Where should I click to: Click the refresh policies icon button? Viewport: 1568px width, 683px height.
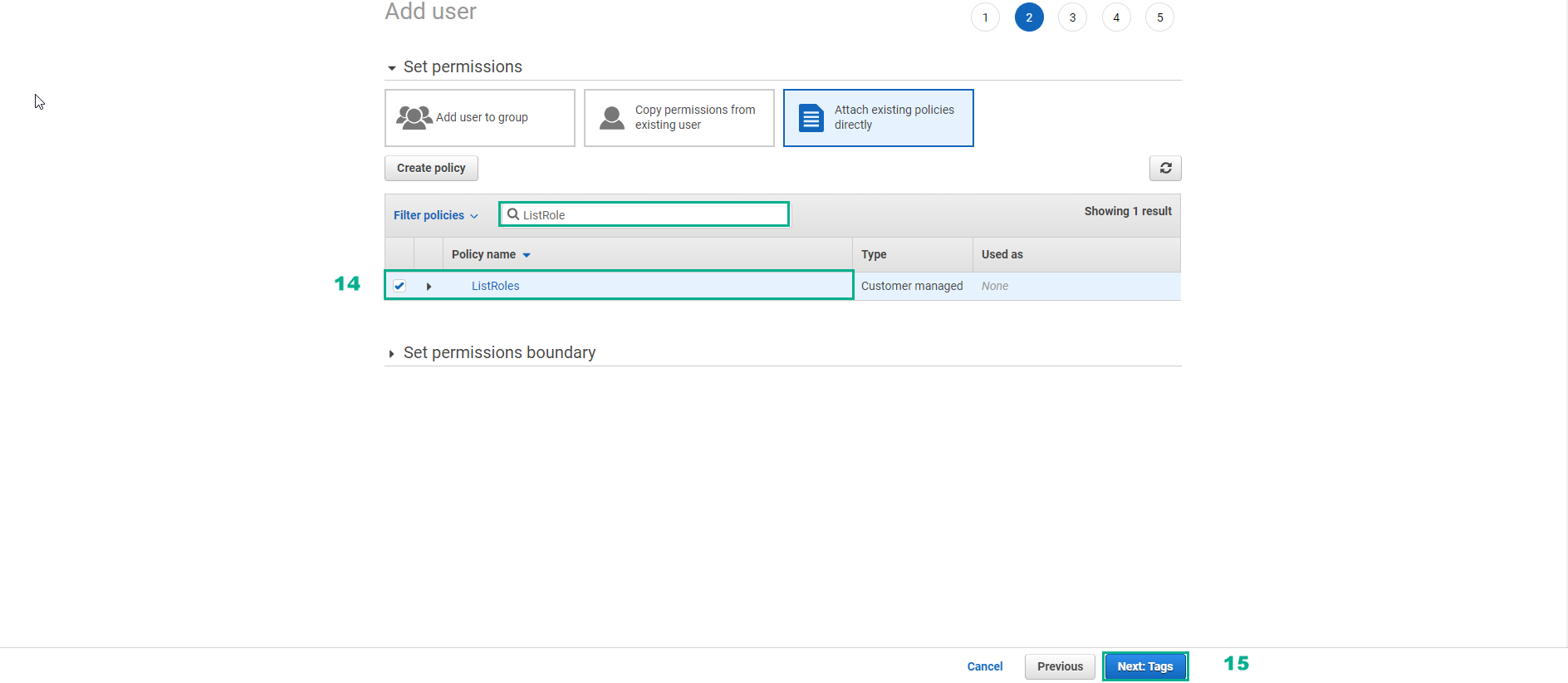(x=1165, y=168)
